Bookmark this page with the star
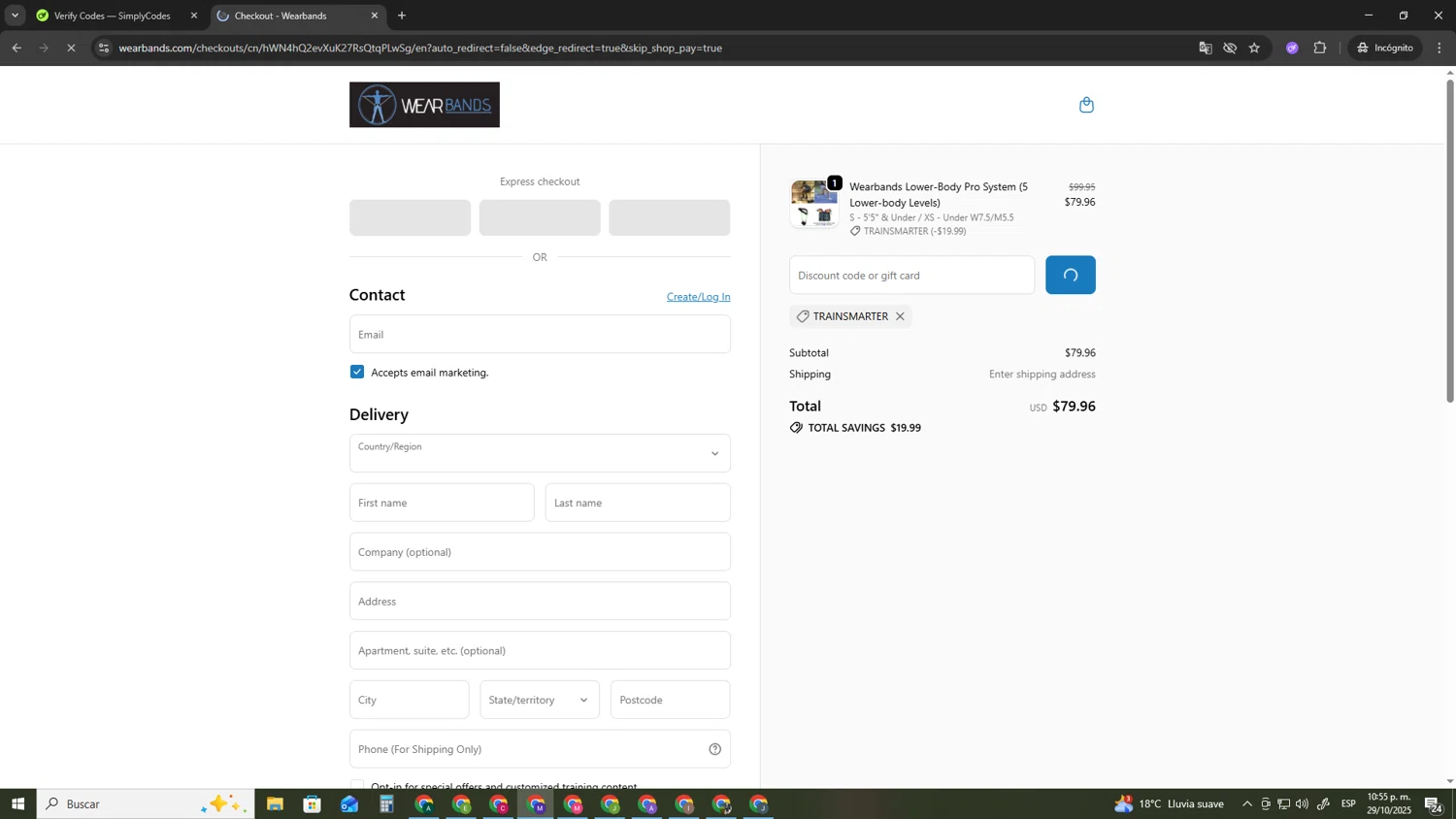Image resolution: width=1456 pixels, height=819 pixels. [1254, 48]
